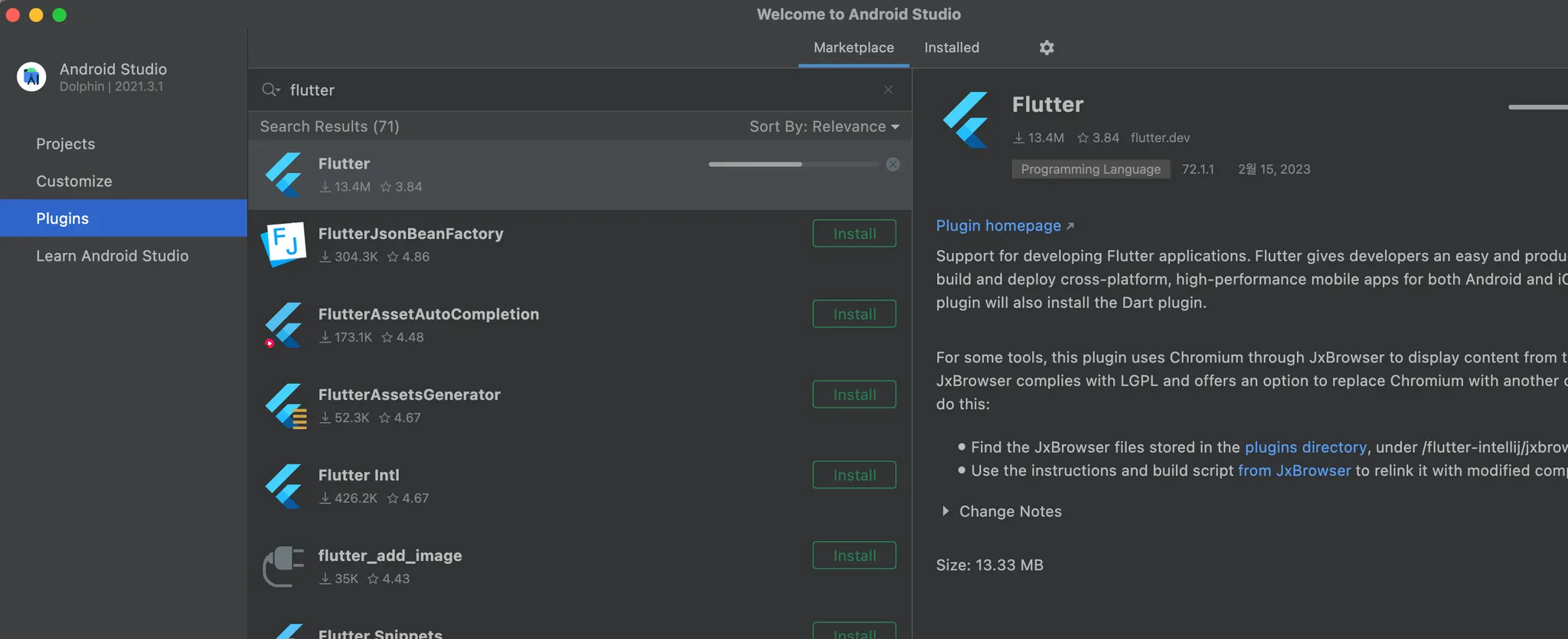The width and height of the screenshot is (1568, 639).
Task: Cancel the Flutter plugin download
Action: (893, 165)
